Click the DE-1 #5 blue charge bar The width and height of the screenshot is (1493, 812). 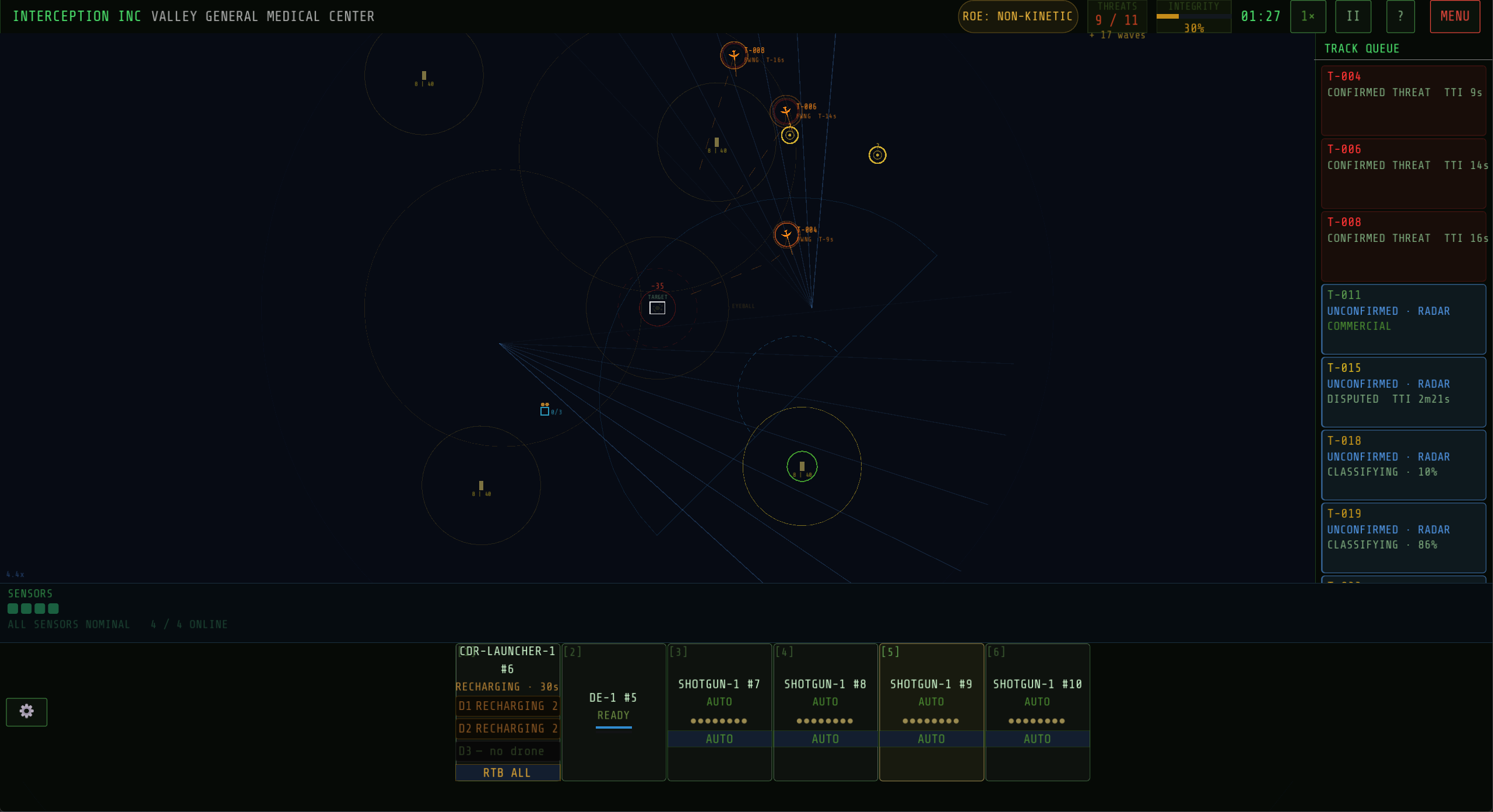coord(613,727)
